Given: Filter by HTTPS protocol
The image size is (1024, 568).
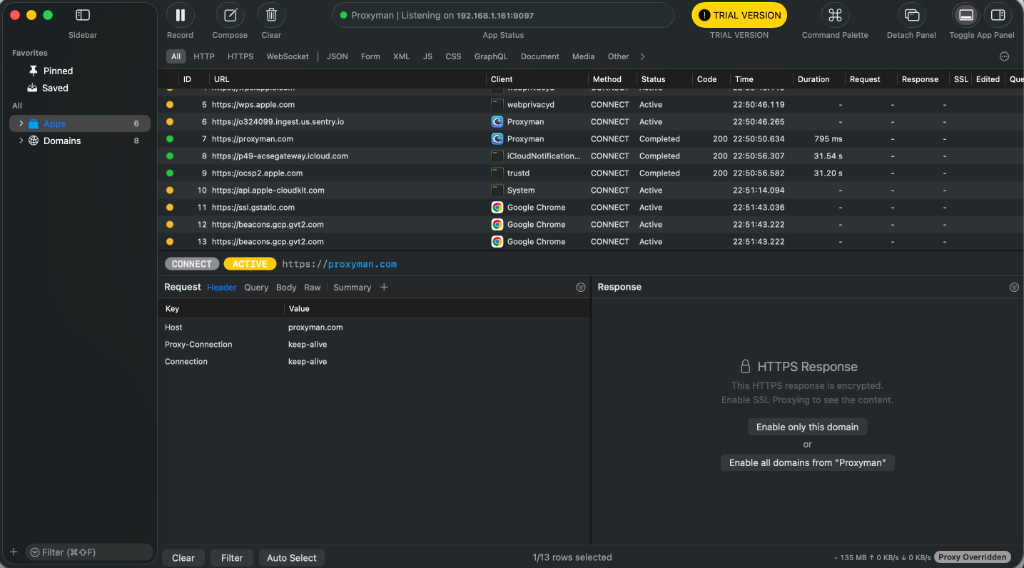Looking at the screenshot, I should (240, 56).
